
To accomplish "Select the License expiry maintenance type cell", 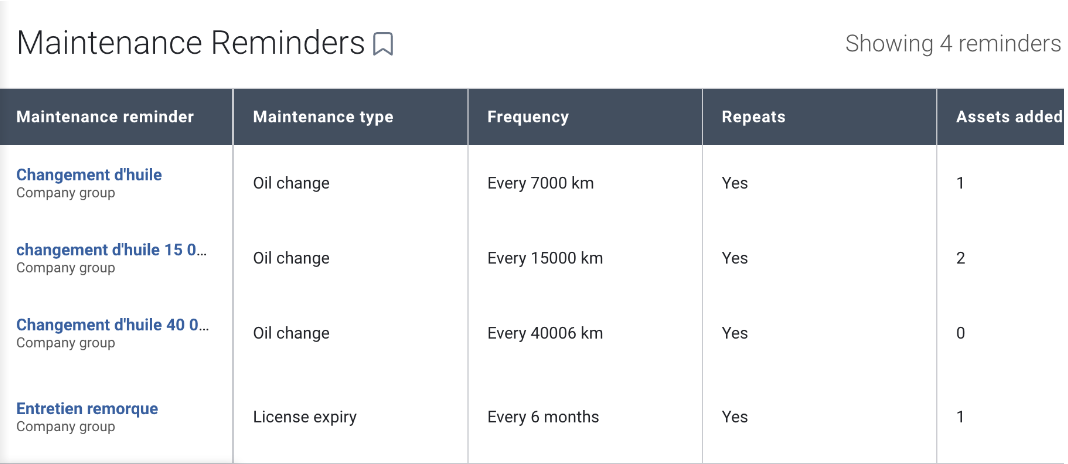I will [304, 417].
